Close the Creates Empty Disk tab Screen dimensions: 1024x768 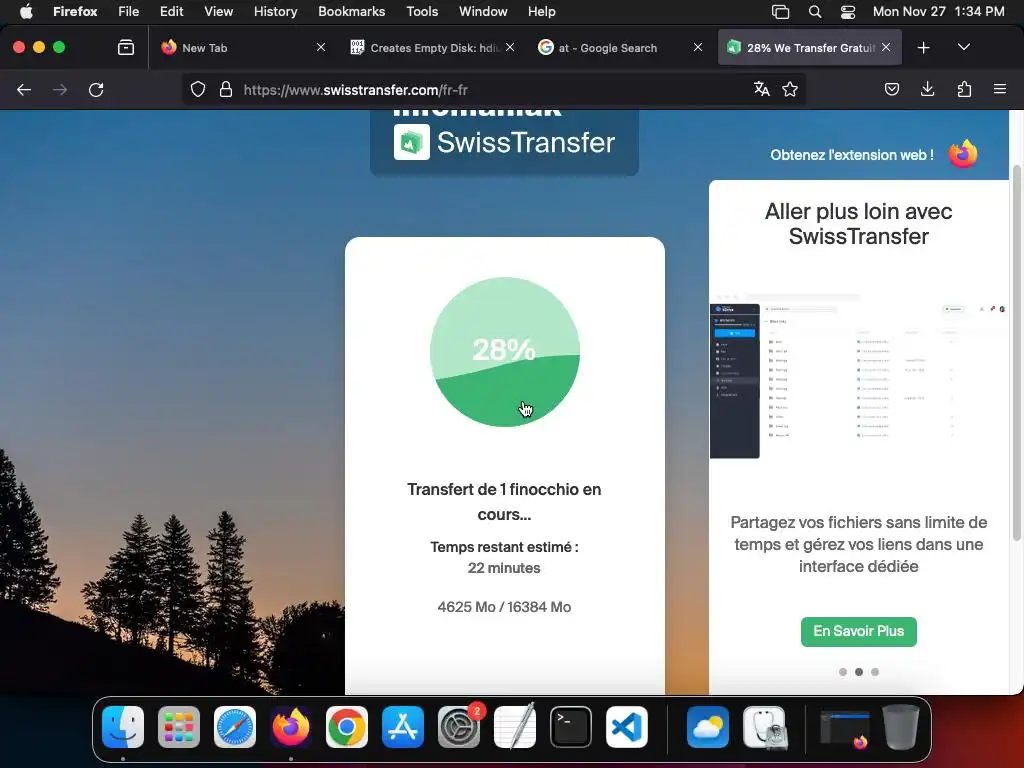[x=510, y=47]
